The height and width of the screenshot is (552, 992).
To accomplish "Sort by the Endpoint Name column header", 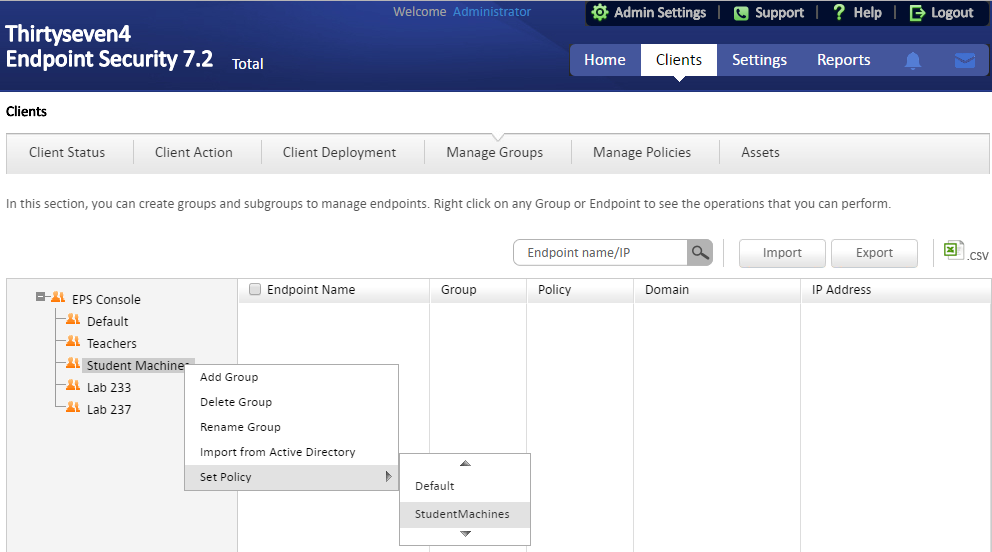I will tap(311, 290).
